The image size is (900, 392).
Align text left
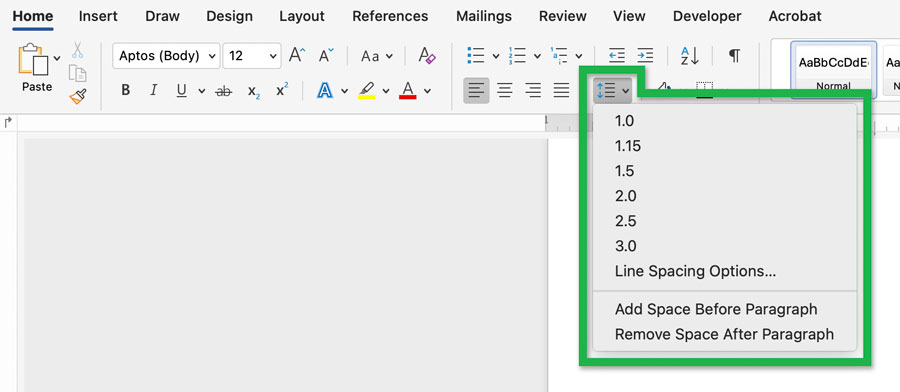pyautogui.click(x=476, y=91)
